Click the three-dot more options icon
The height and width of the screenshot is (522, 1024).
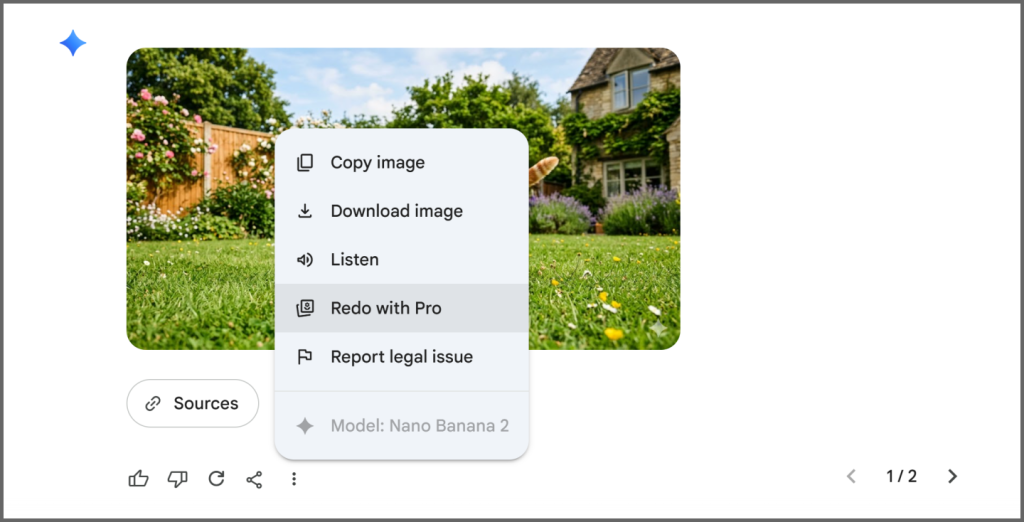294,480
